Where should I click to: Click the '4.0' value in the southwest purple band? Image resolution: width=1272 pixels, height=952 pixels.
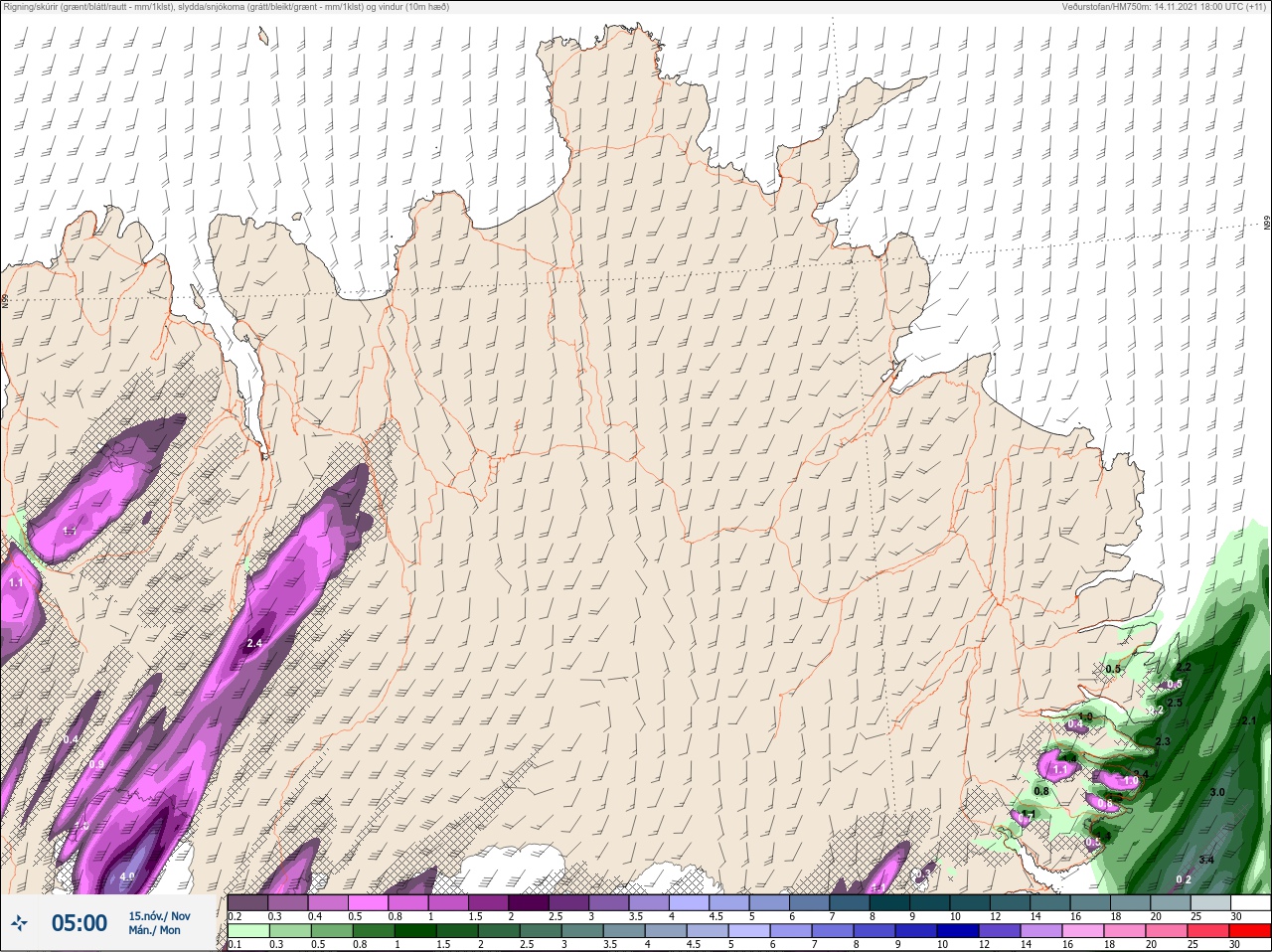pos(127,876)
